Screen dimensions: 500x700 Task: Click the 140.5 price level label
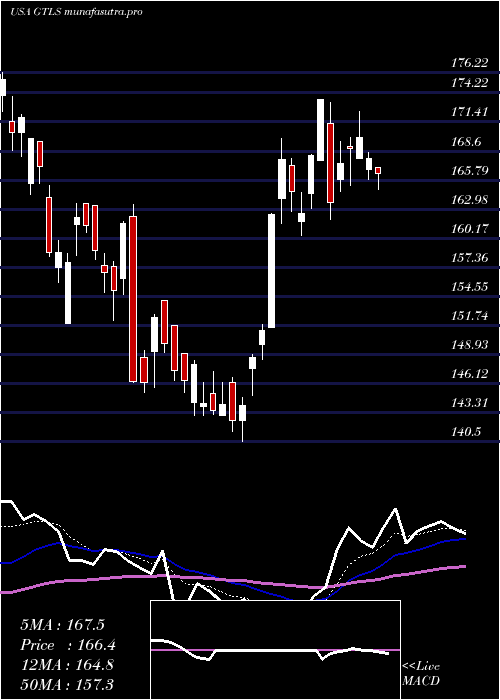[x=466, y=432]
